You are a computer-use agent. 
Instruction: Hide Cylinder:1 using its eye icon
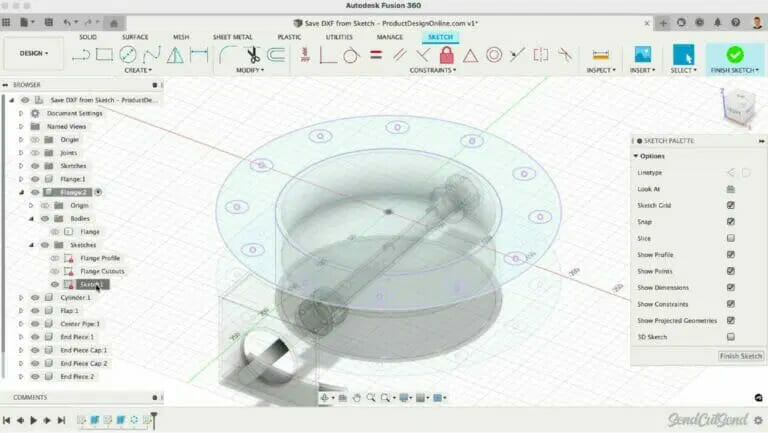[35, 297]
